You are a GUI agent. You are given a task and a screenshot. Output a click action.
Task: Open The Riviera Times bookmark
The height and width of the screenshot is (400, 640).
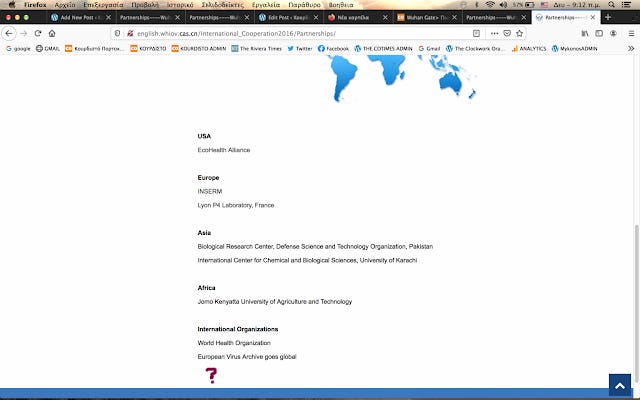[x=256, y=49]
